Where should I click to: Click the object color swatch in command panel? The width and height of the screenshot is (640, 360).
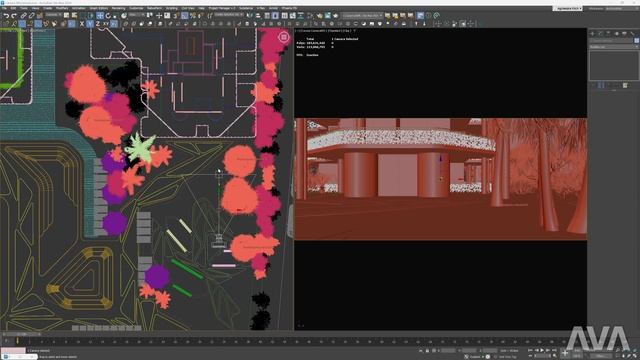click(637, 40)
